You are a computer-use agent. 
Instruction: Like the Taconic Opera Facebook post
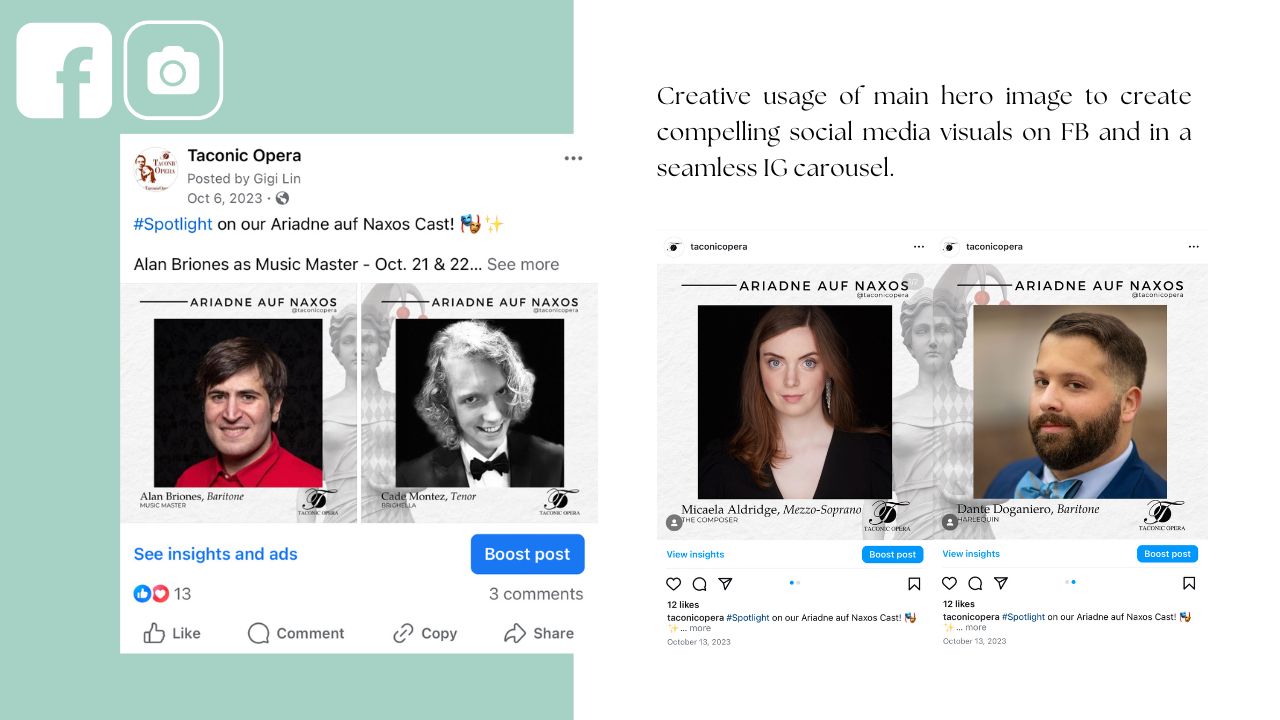click(x=172, y=633)
